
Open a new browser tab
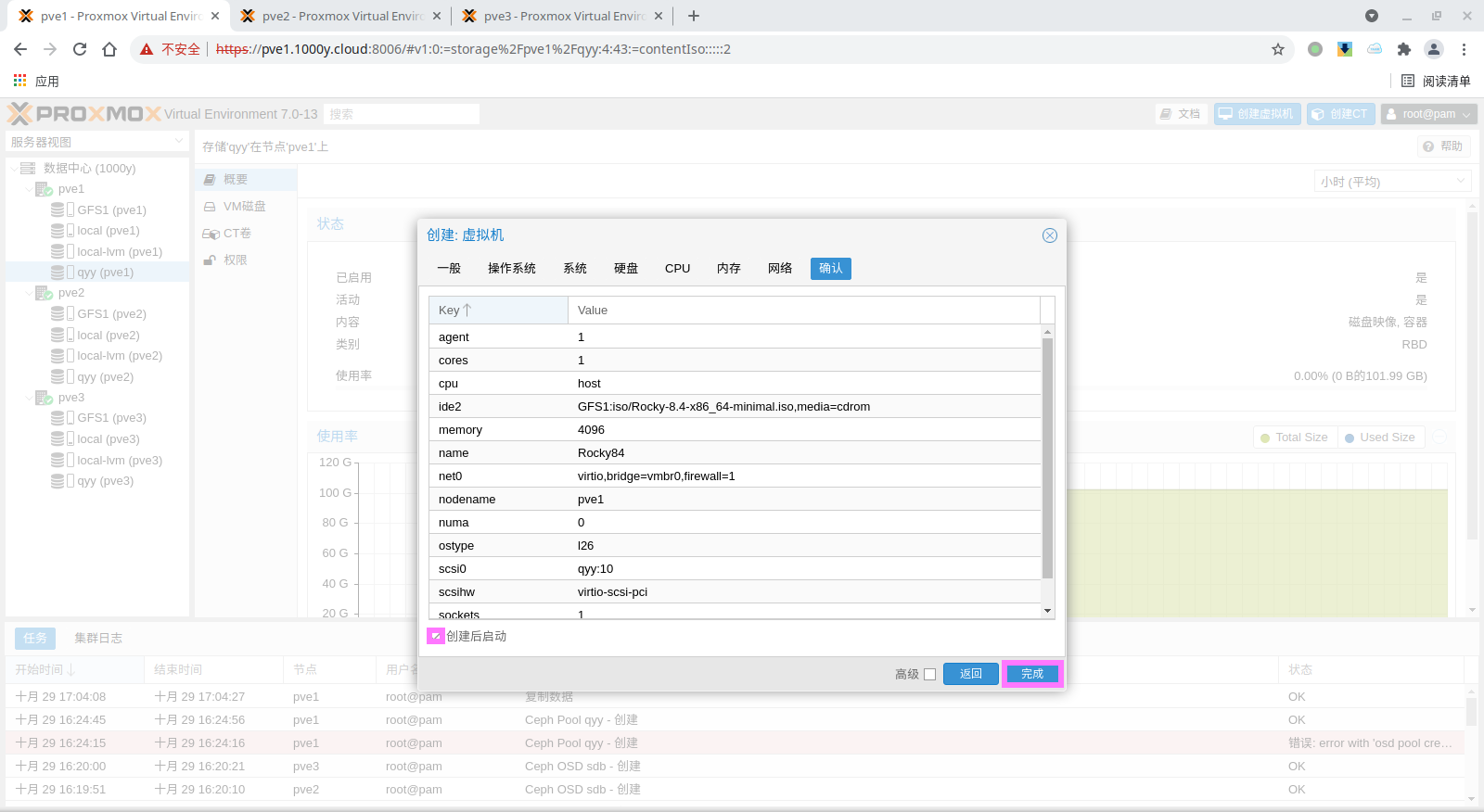click(x=694, y=16)
